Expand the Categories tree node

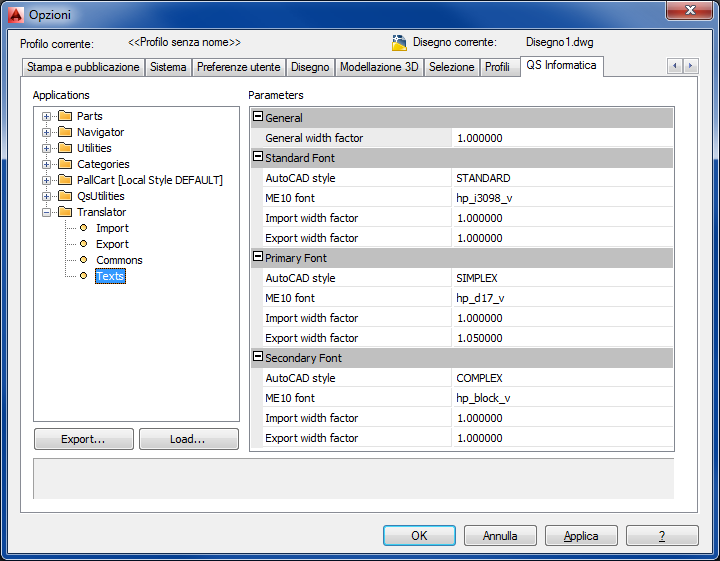46,164
